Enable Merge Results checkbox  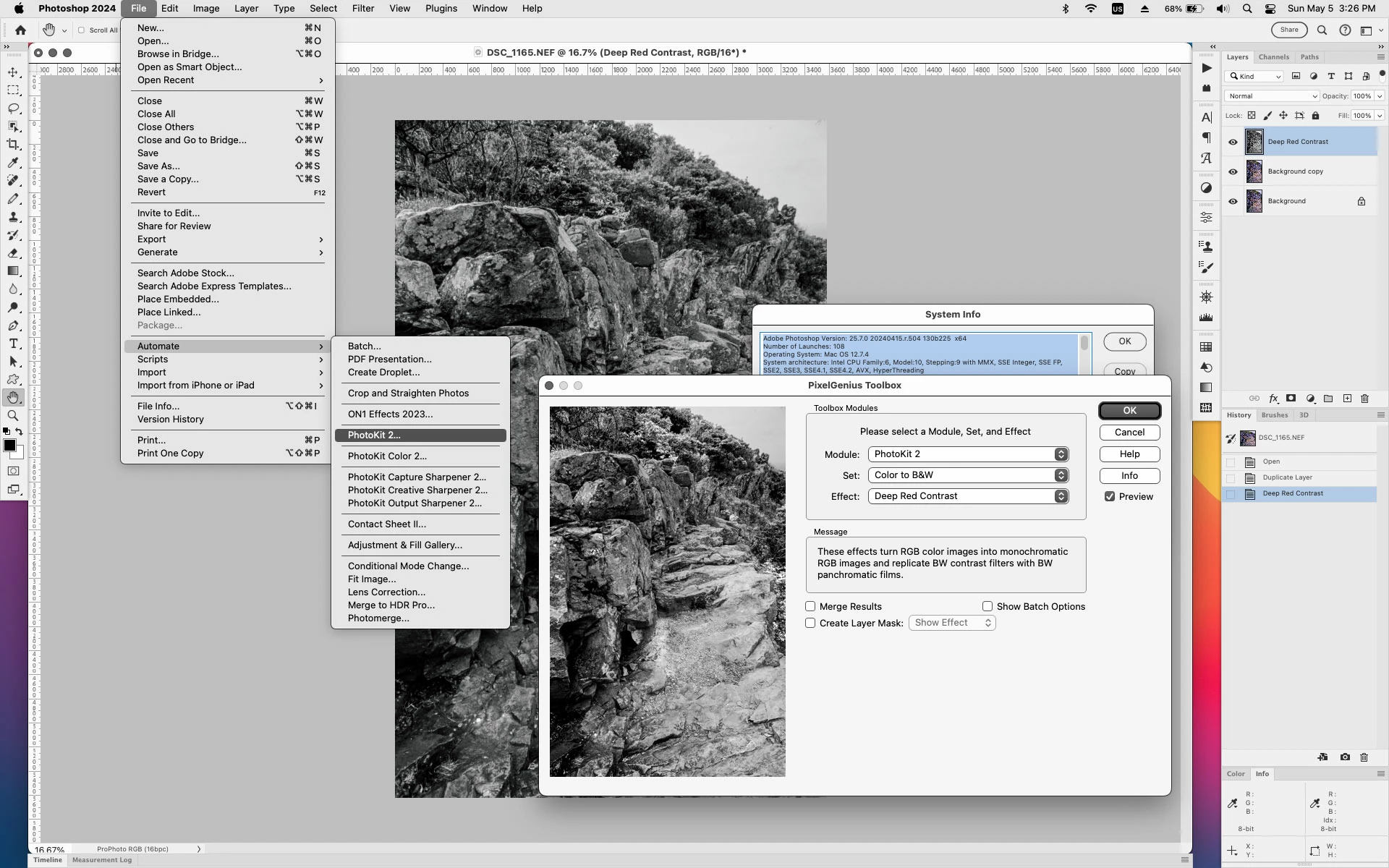click(x=810, y=607)
